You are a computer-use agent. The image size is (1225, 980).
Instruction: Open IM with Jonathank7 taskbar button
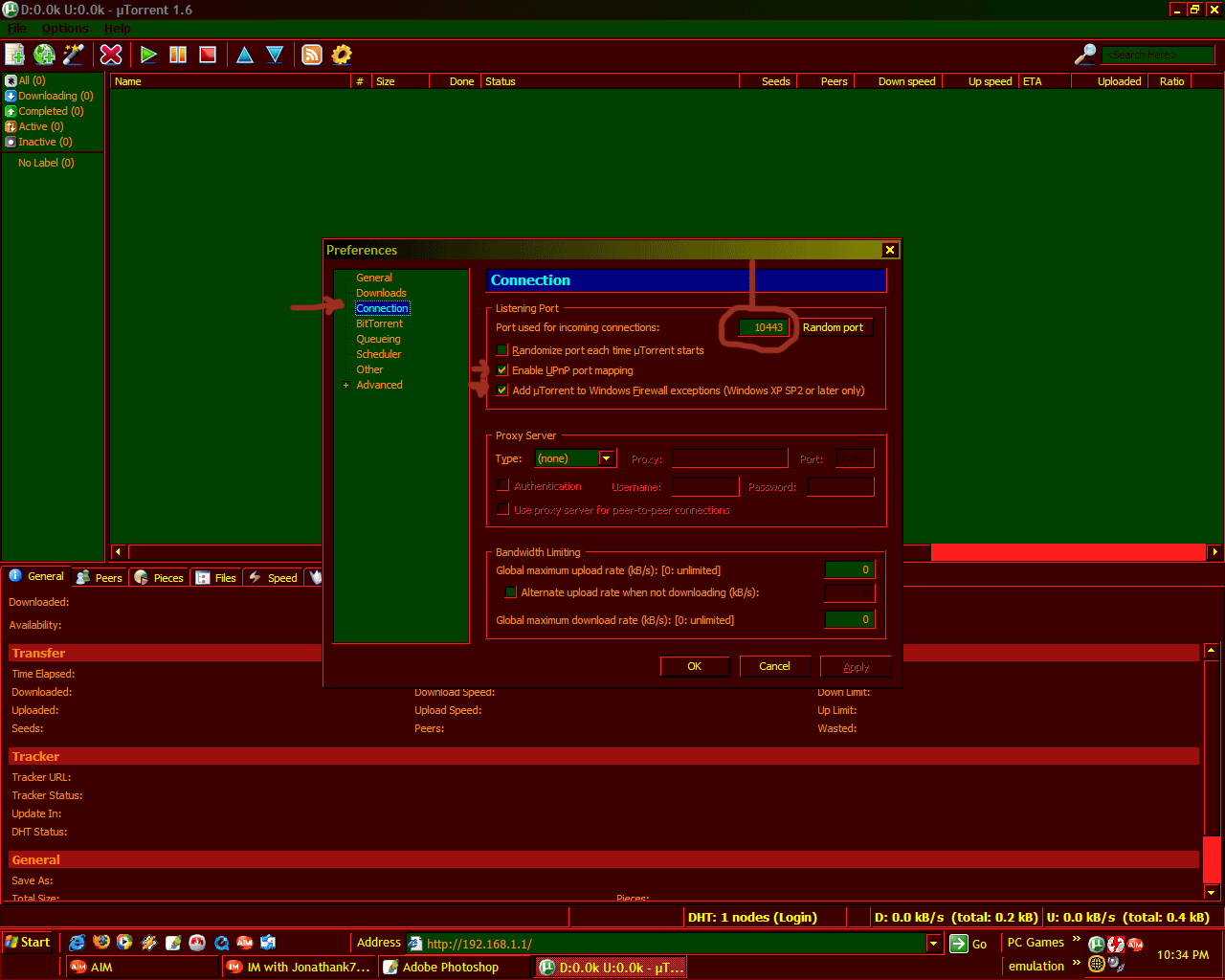pyautogui.click(x=297, y=967)
